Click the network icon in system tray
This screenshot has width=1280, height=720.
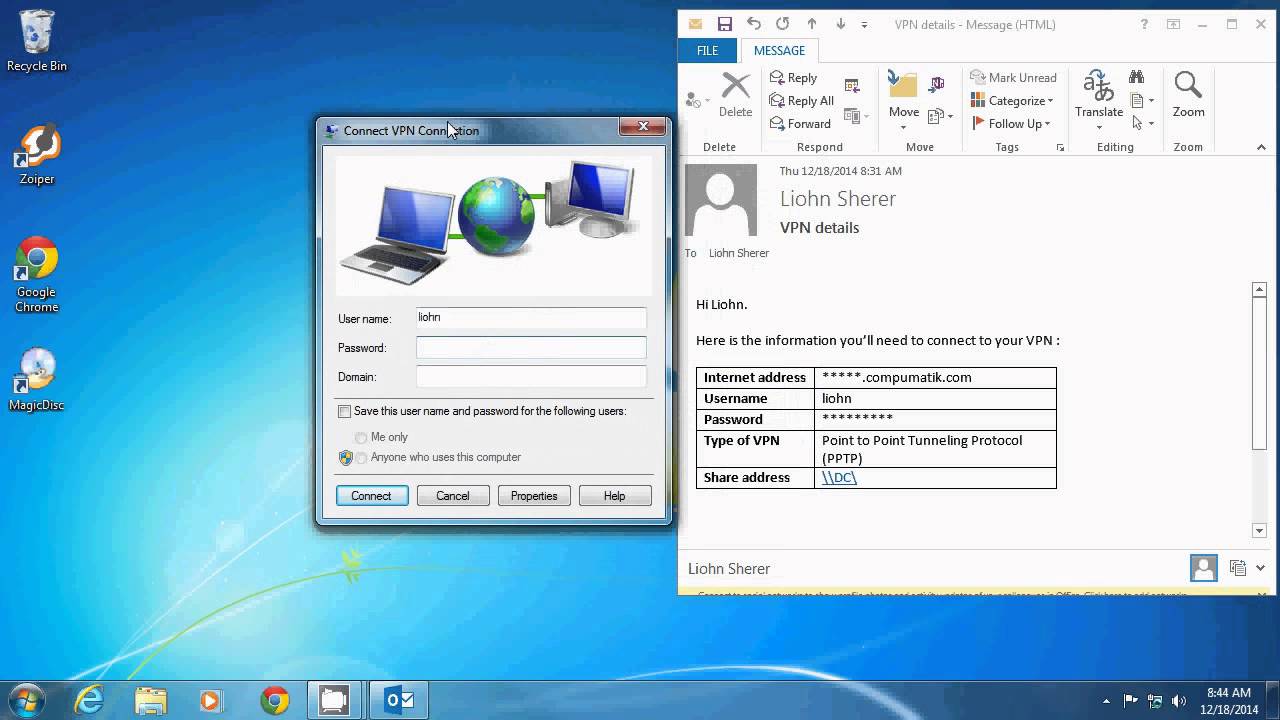tap(1155, 701)
